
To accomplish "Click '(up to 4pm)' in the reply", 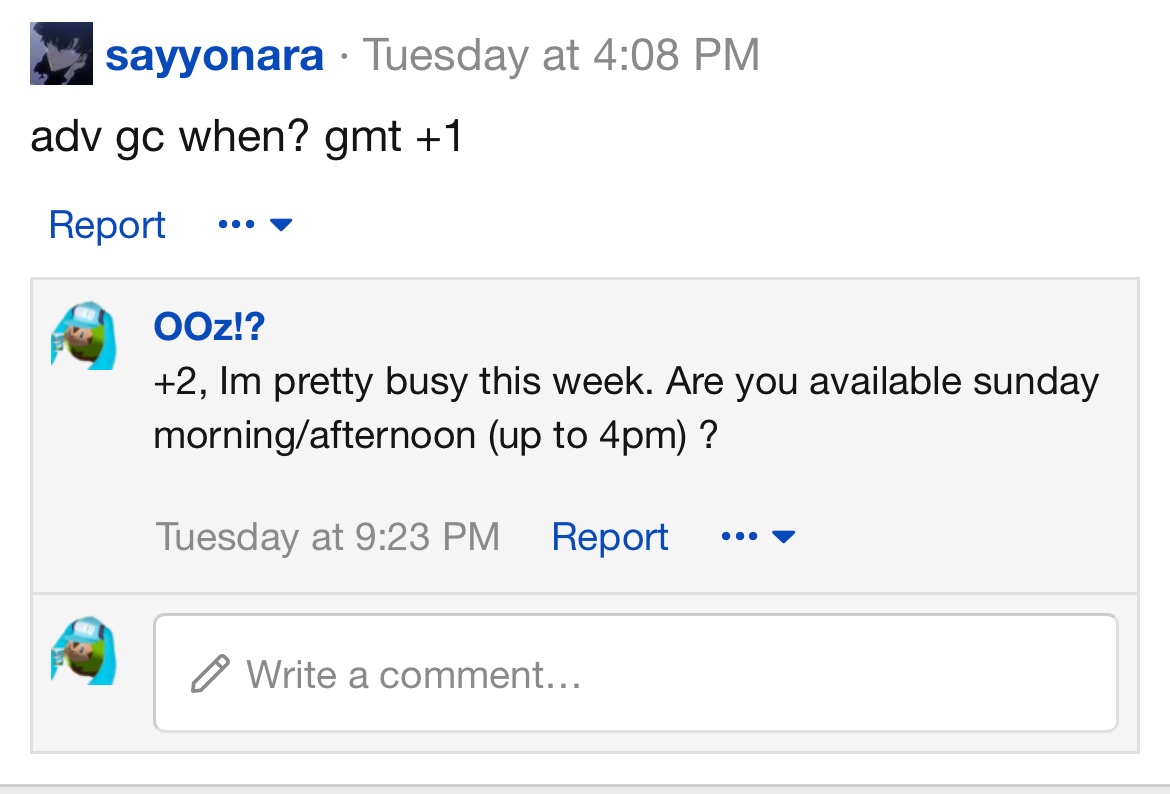I will [587, 435].
